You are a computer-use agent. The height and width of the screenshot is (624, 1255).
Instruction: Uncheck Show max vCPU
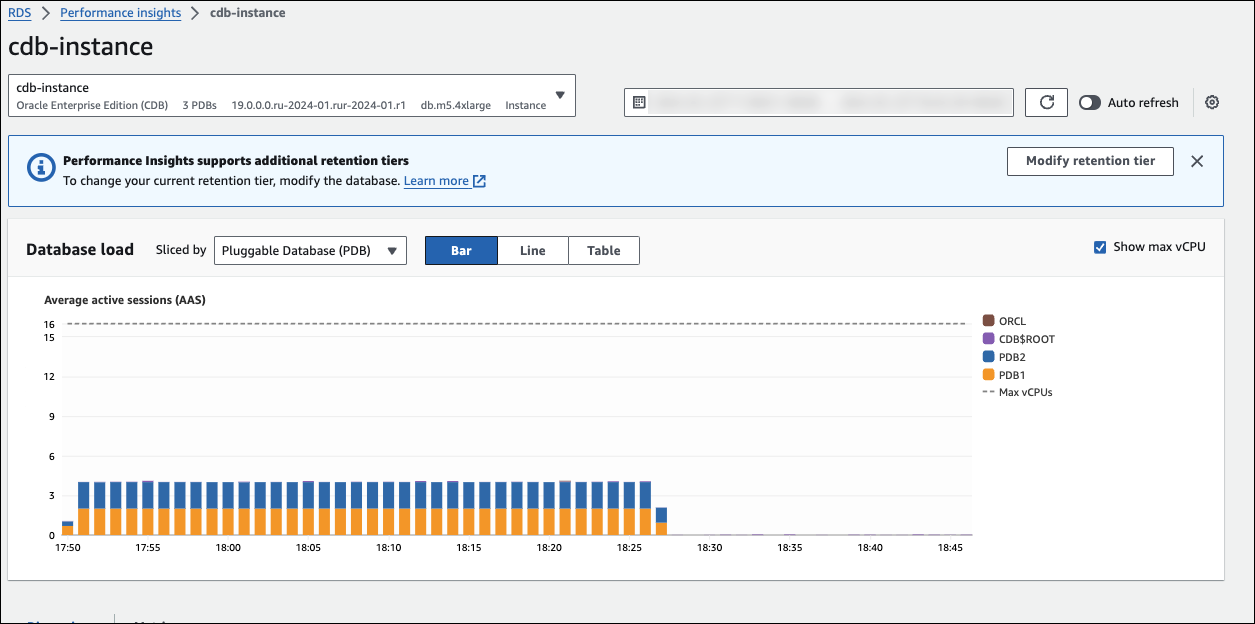pos(1100,246)
